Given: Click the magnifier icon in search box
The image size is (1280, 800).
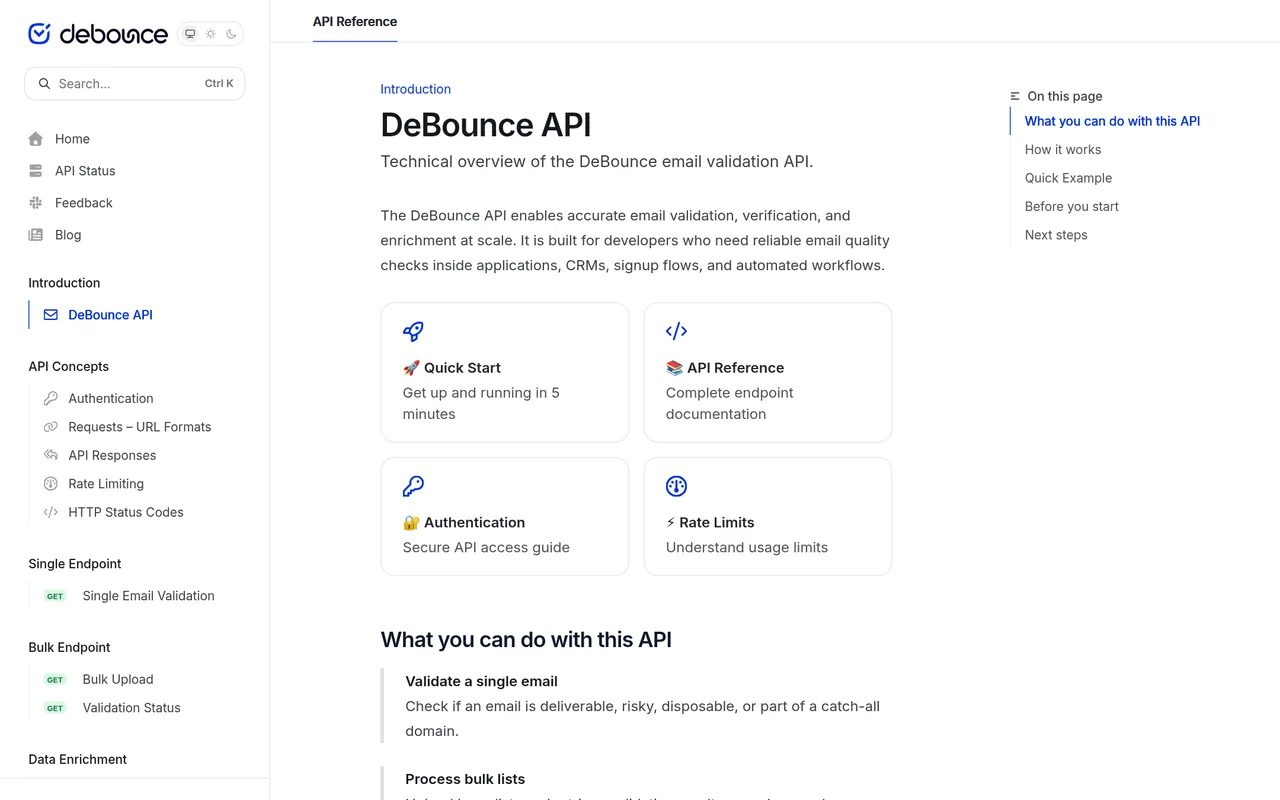Looking at the screenshot, I should pos(44,84).
